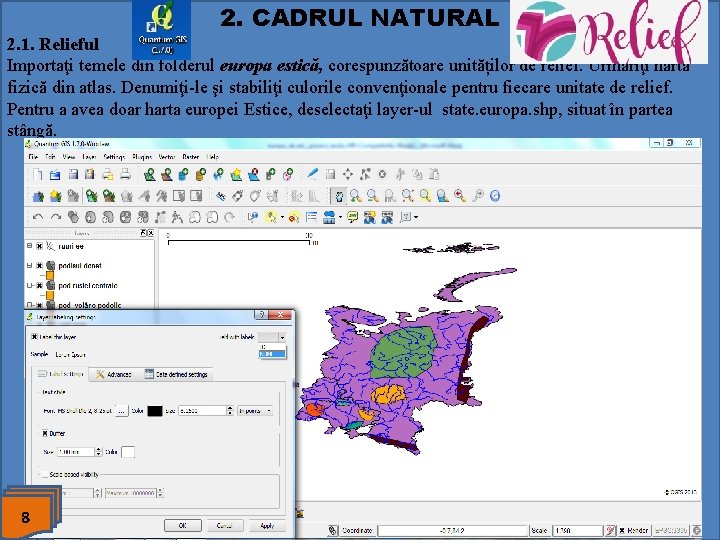Open the Plugins menu
Viewport: 720px width, 540px height.
point(142,157)
